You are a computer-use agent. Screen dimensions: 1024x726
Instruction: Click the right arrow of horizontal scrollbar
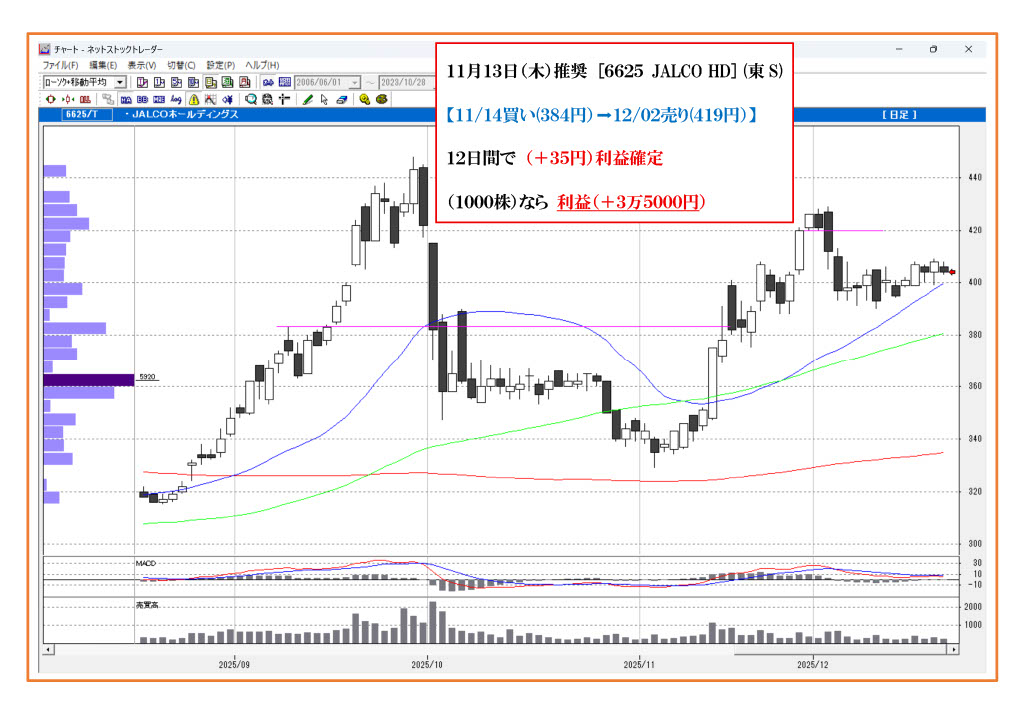pyautogui.click(x=954, y=649)
